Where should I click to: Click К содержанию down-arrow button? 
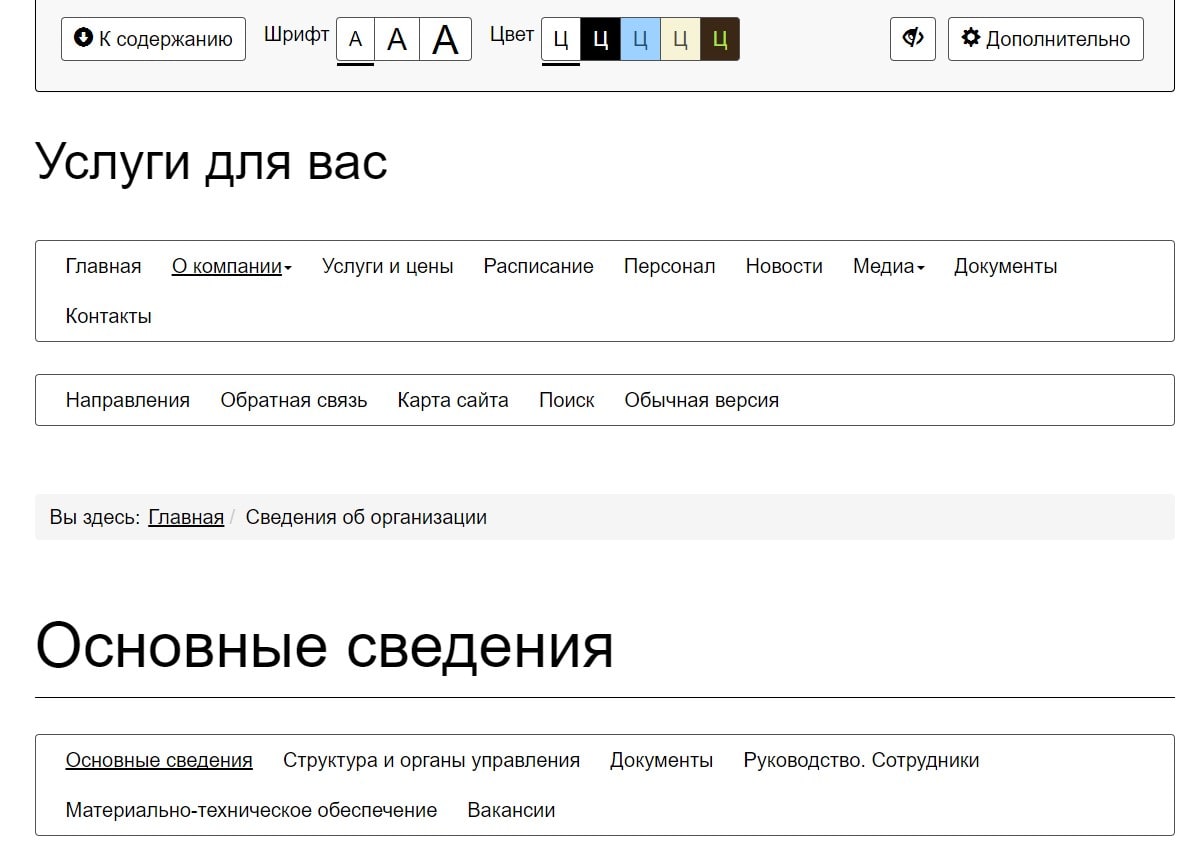pos(153,39)
